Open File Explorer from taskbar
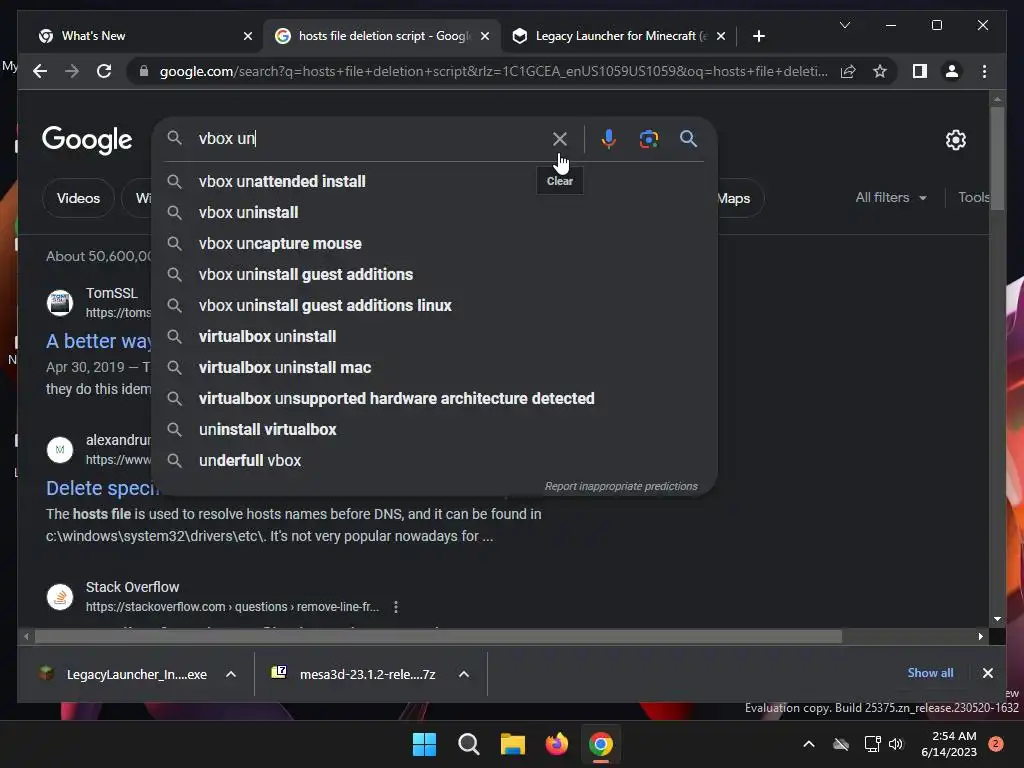The image size is (1024, 768). point(513,744)
